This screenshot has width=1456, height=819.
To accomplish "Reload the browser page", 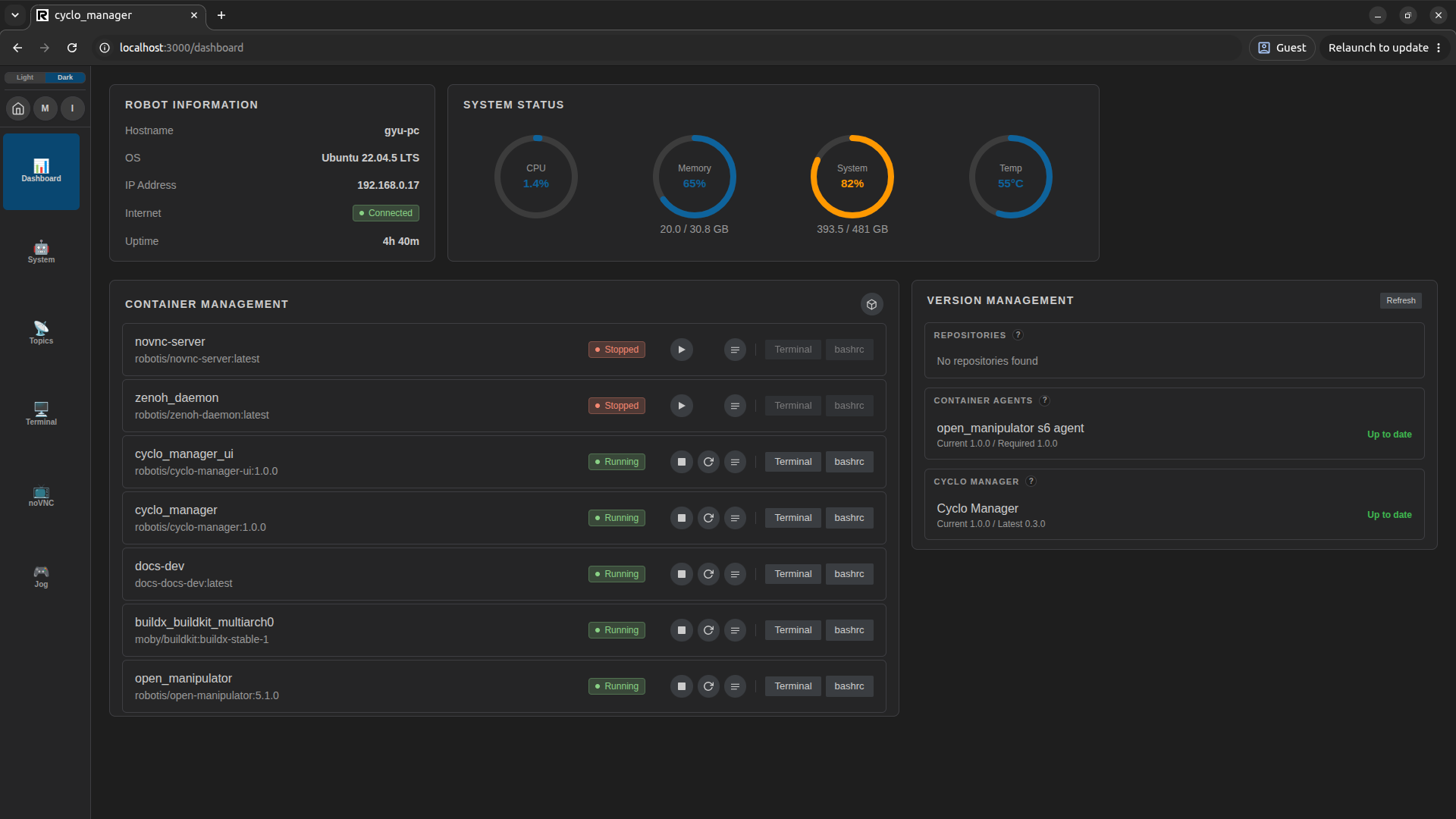I will point(72,48).
